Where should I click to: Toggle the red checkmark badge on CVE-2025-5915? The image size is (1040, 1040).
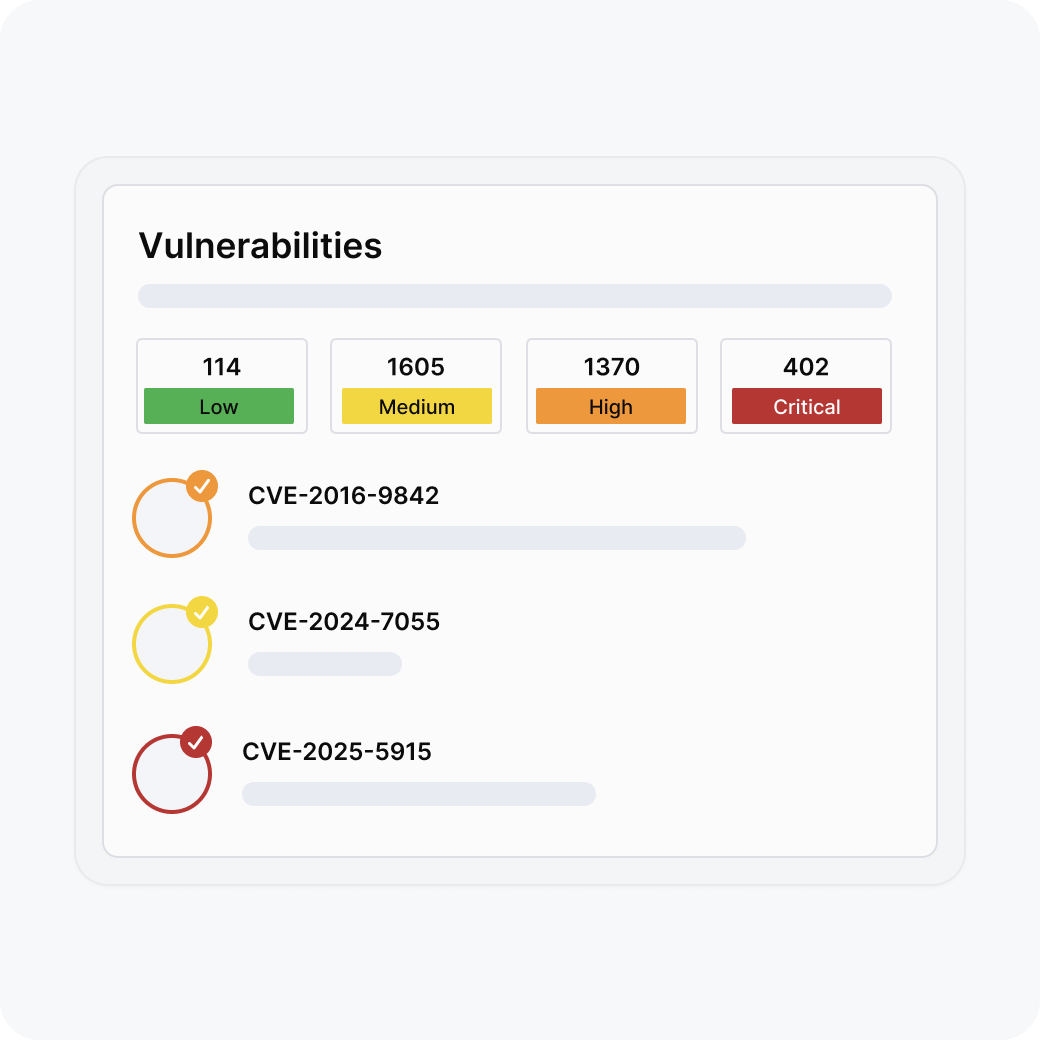point(196,742)
